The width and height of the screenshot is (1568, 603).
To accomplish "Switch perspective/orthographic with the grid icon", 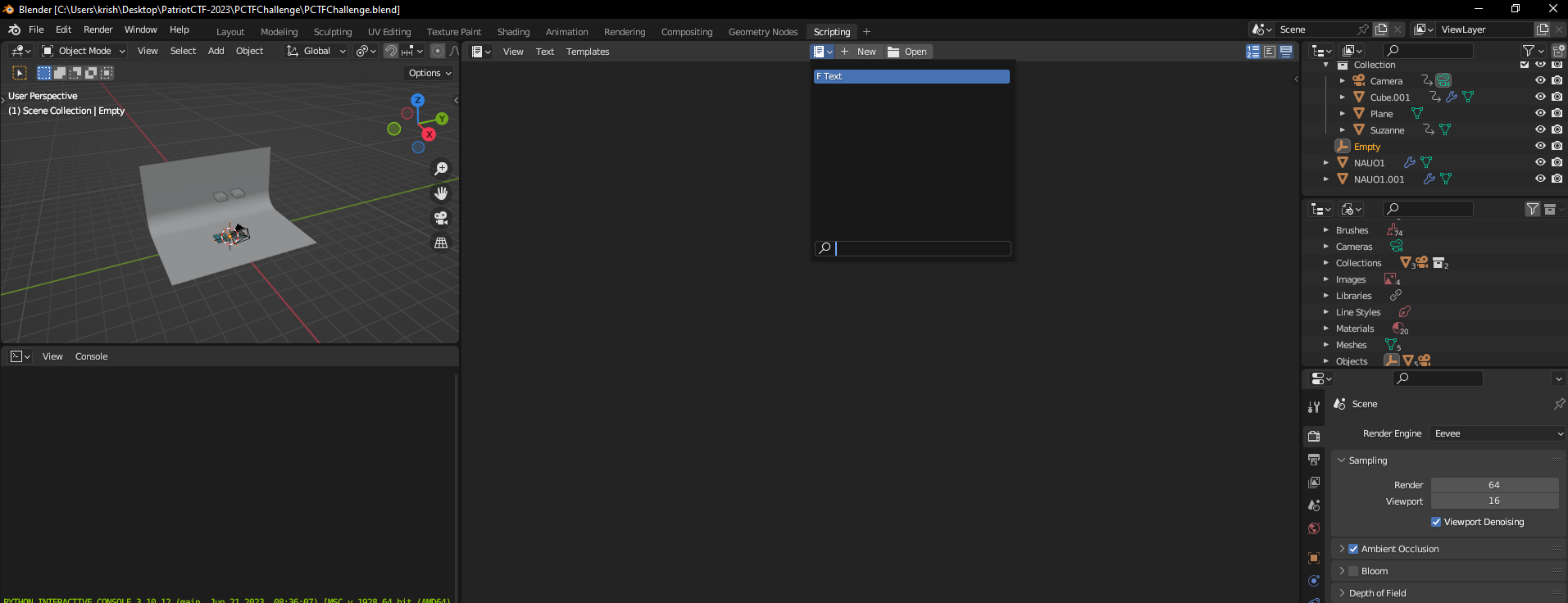I will [441, 243].
